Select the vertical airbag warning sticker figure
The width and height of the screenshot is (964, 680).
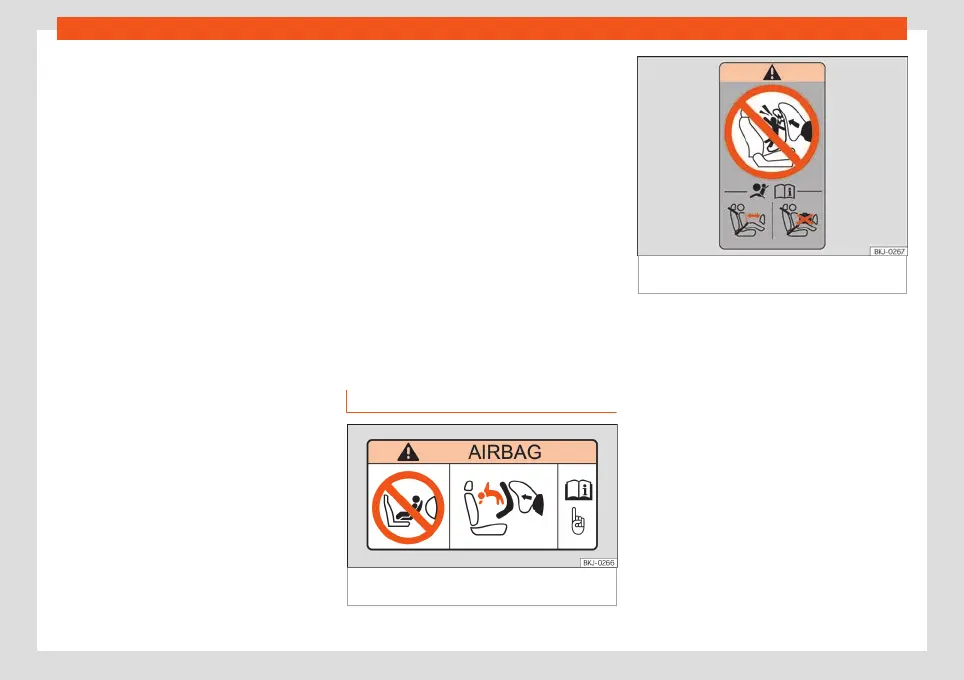point(772,156)
